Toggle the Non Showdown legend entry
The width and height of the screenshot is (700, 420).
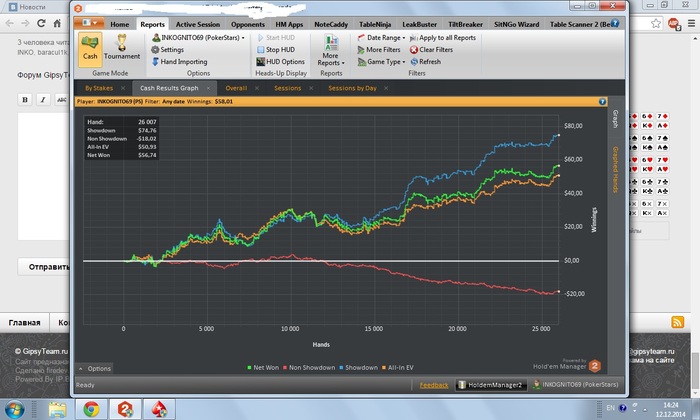point(309,368)
